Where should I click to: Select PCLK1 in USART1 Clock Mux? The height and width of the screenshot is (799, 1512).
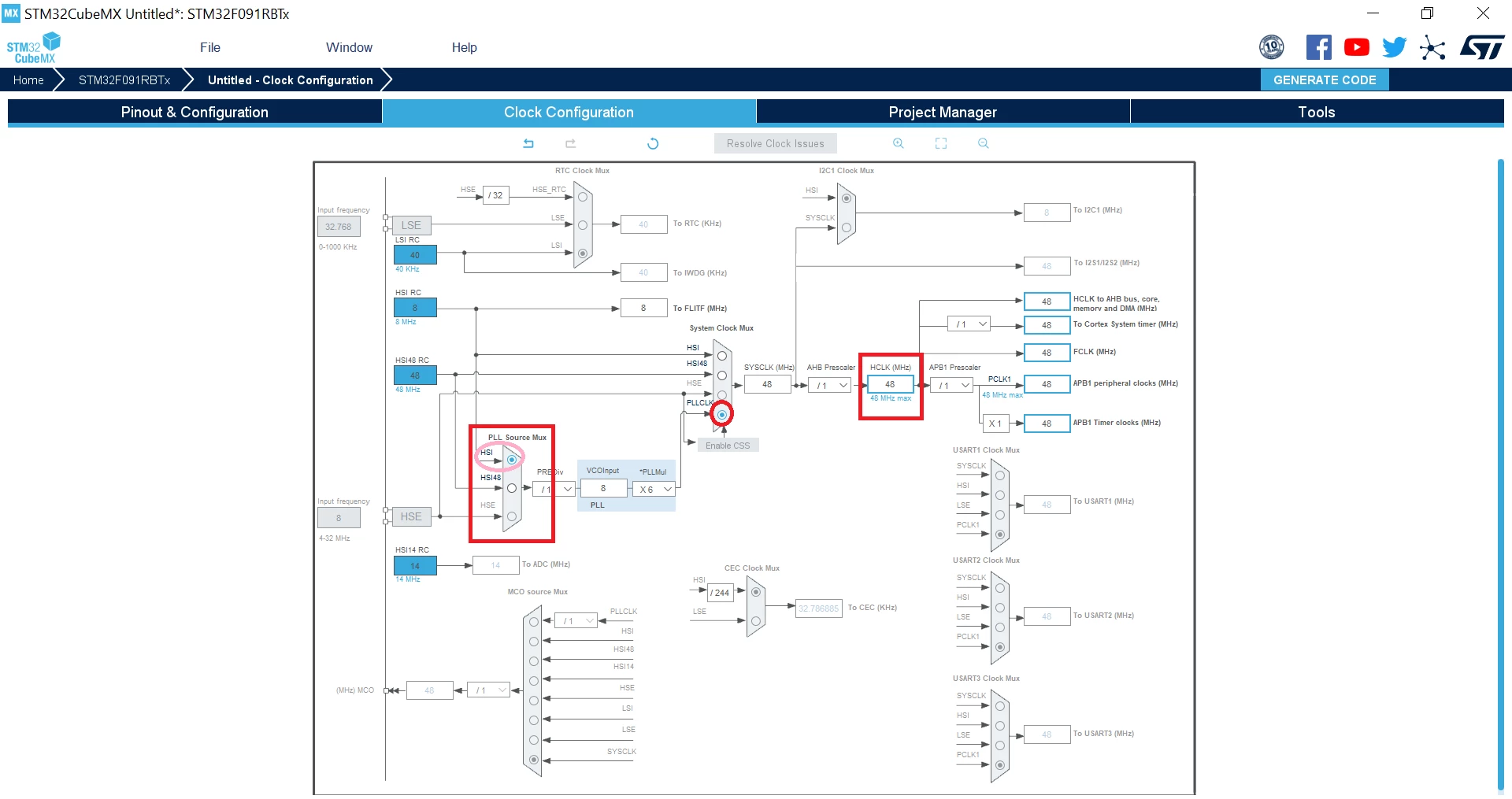coord(1000,535)
